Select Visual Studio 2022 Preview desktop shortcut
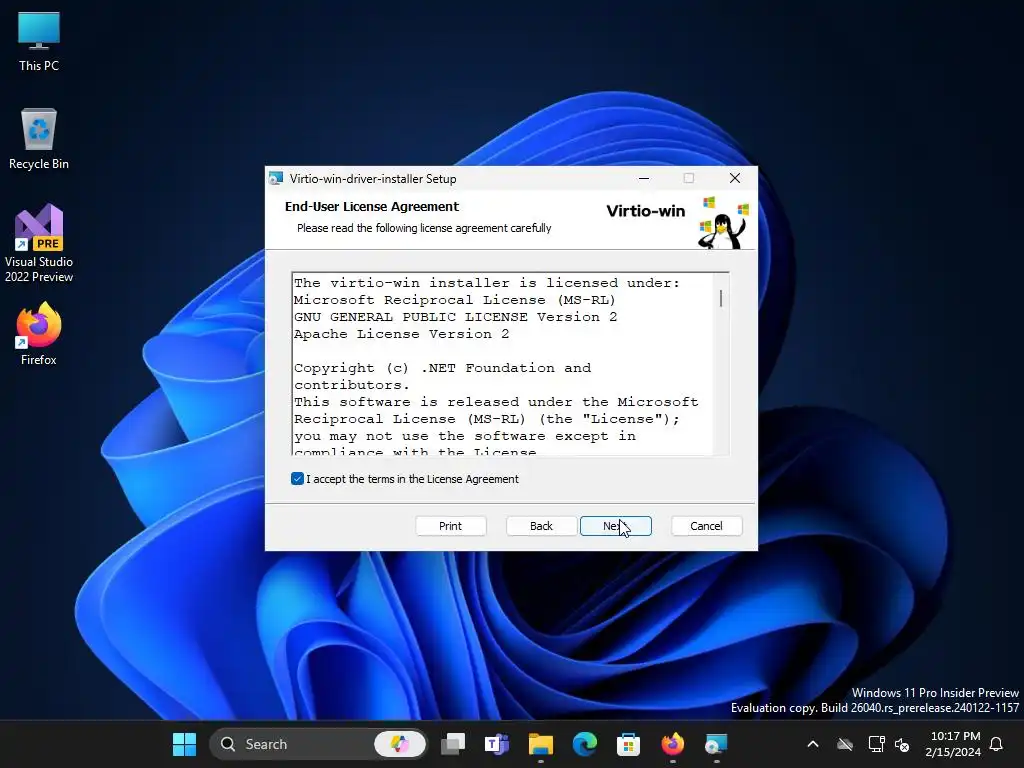The height and width of the screenshot is (768, 1024). click(x=39, y=244)
